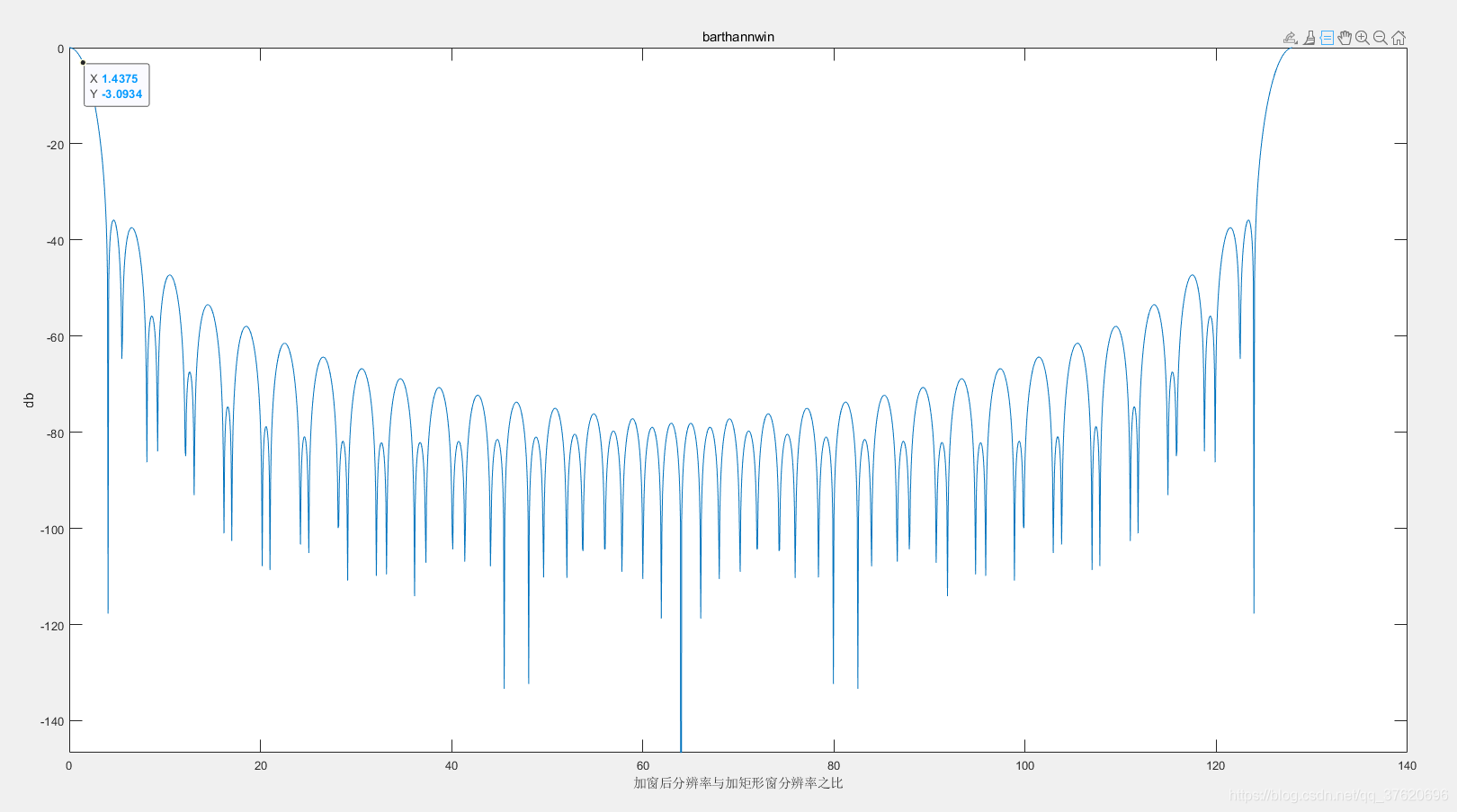This screenshot has height=812, width=1457.
Task: Click the y-axis tick label -40
Action: pos(55,241)
